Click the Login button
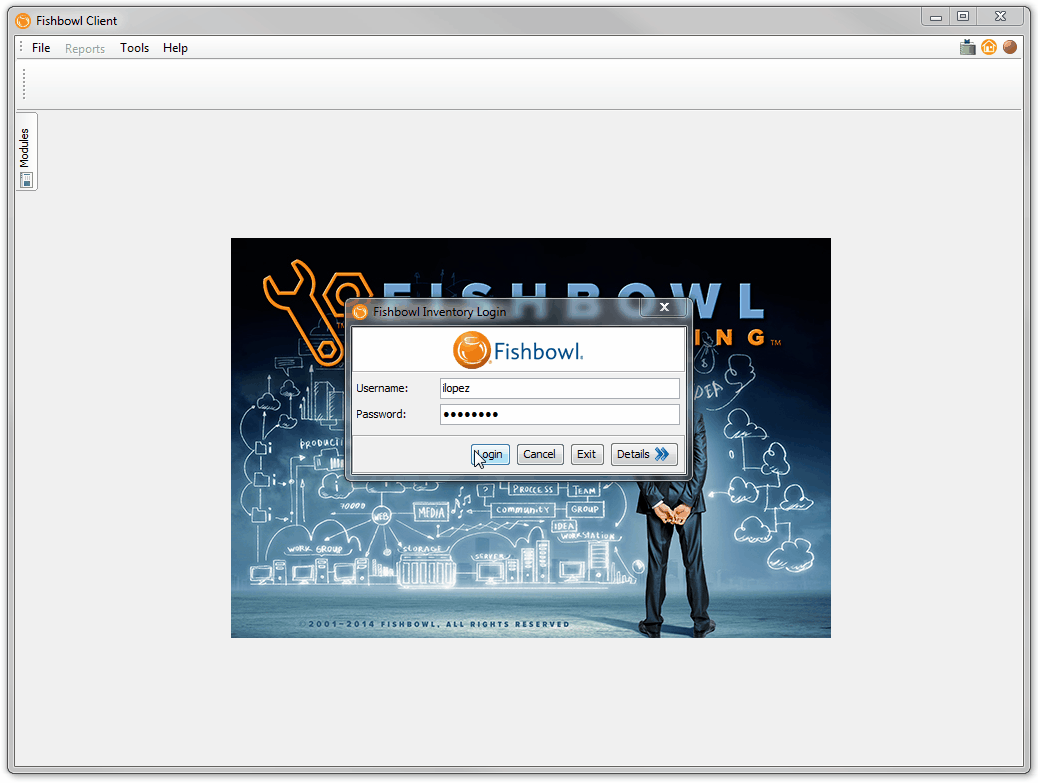Screen dimensions: 1038x783 [490, 454]
